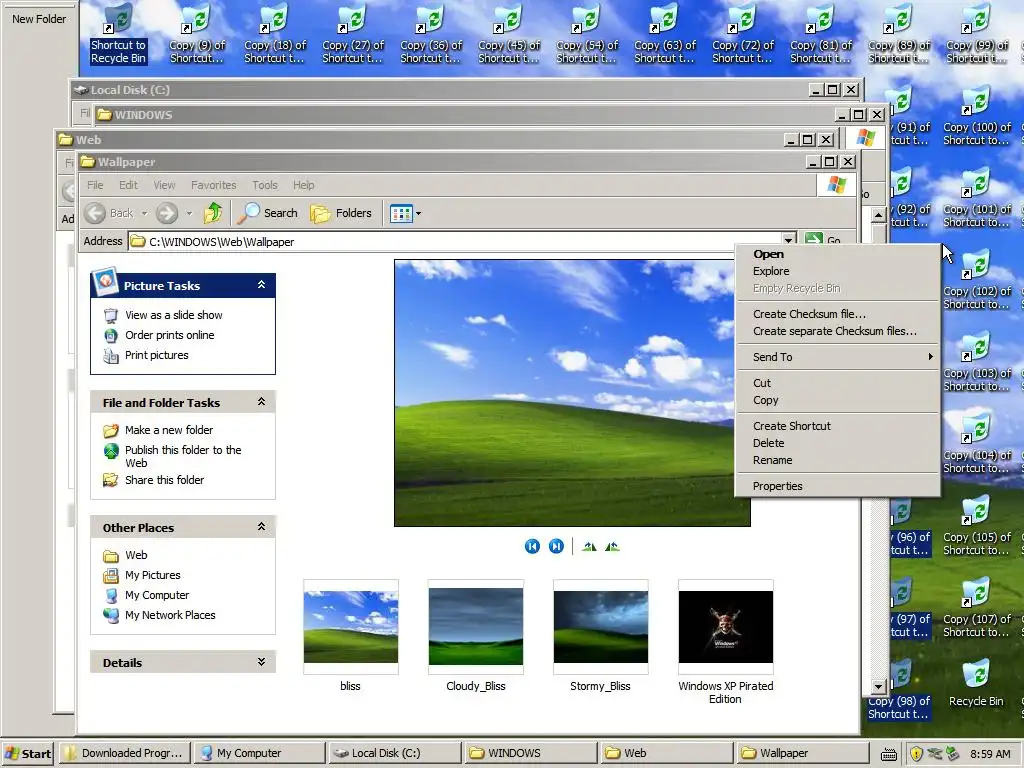
Task: Expand the Address bar dropdown
Action: coord(788,241)
